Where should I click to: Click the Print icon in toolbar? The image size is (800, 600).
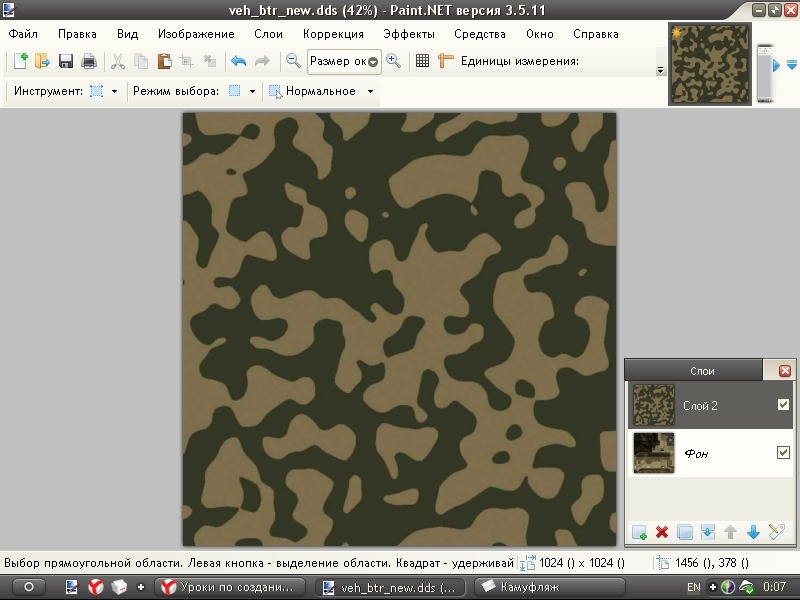pos(89,62)
